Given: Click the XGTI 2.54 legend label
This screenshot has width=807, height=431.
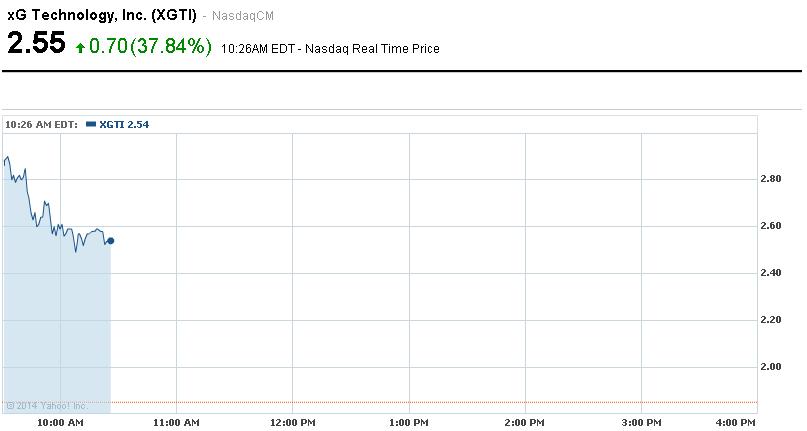Looking at the screenshot, I should click(124, 124).
